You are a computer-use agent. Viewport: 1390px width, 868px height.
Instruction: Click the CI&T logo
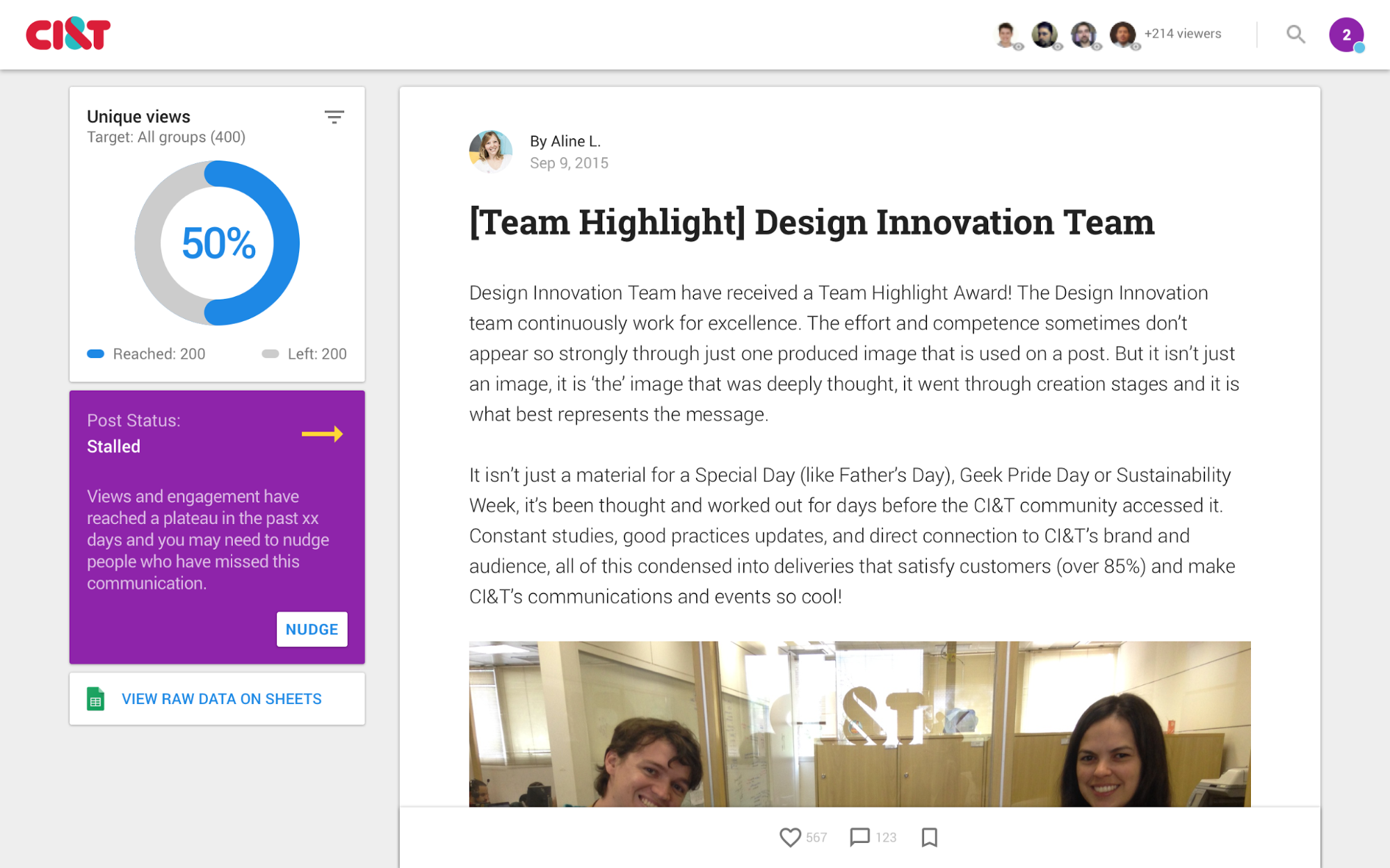(x=68, y=33)
